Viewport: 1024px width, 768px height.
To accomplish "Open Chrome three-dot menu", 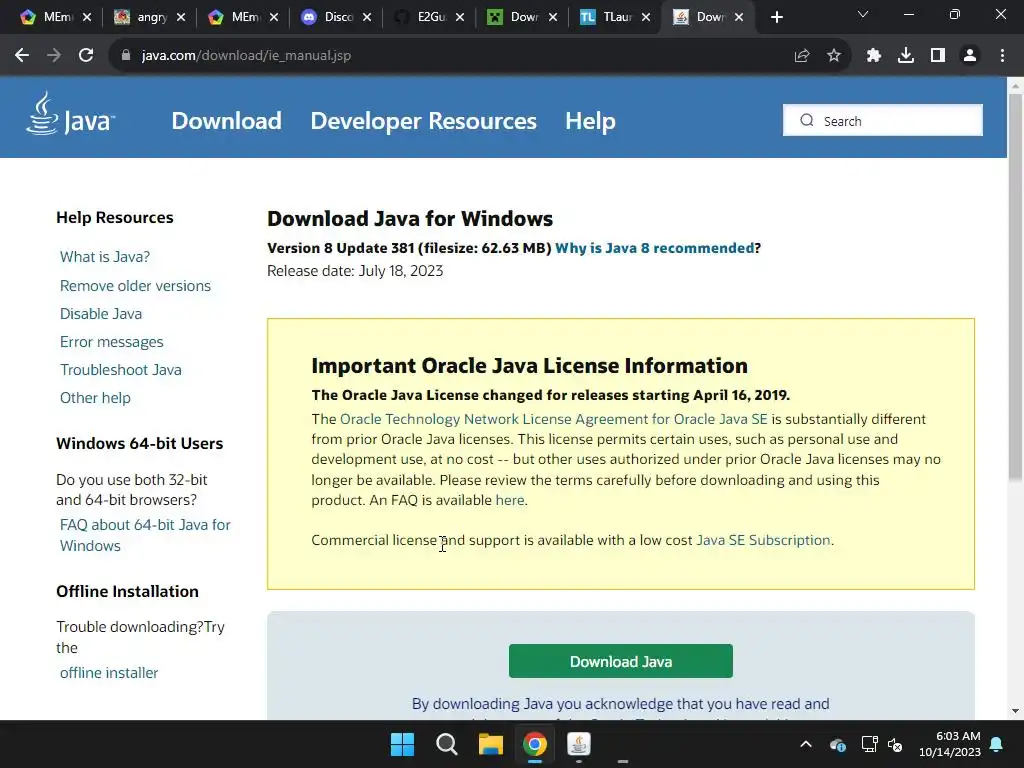I will pyautogui.click(x=1002, y=56).
